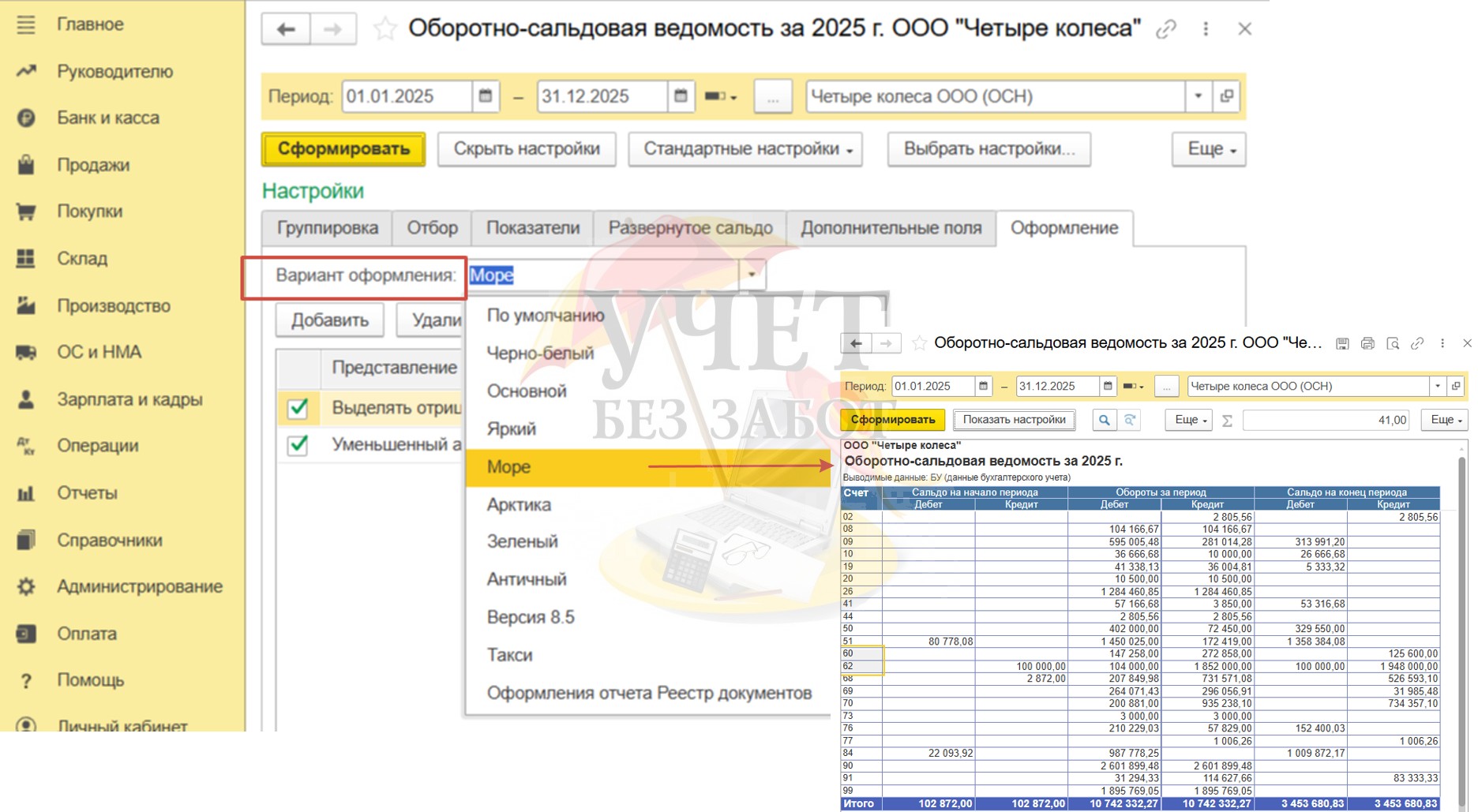Click the Скрыть настройки button
The width and height of the screenshot is (1478, 812).
tap(527, 149)
